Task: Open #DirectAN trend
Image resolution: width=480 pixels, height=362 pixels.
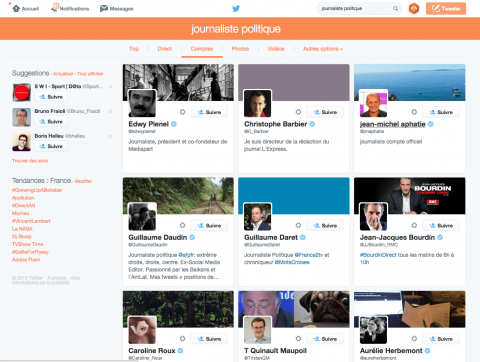Action: coord(23,205)
